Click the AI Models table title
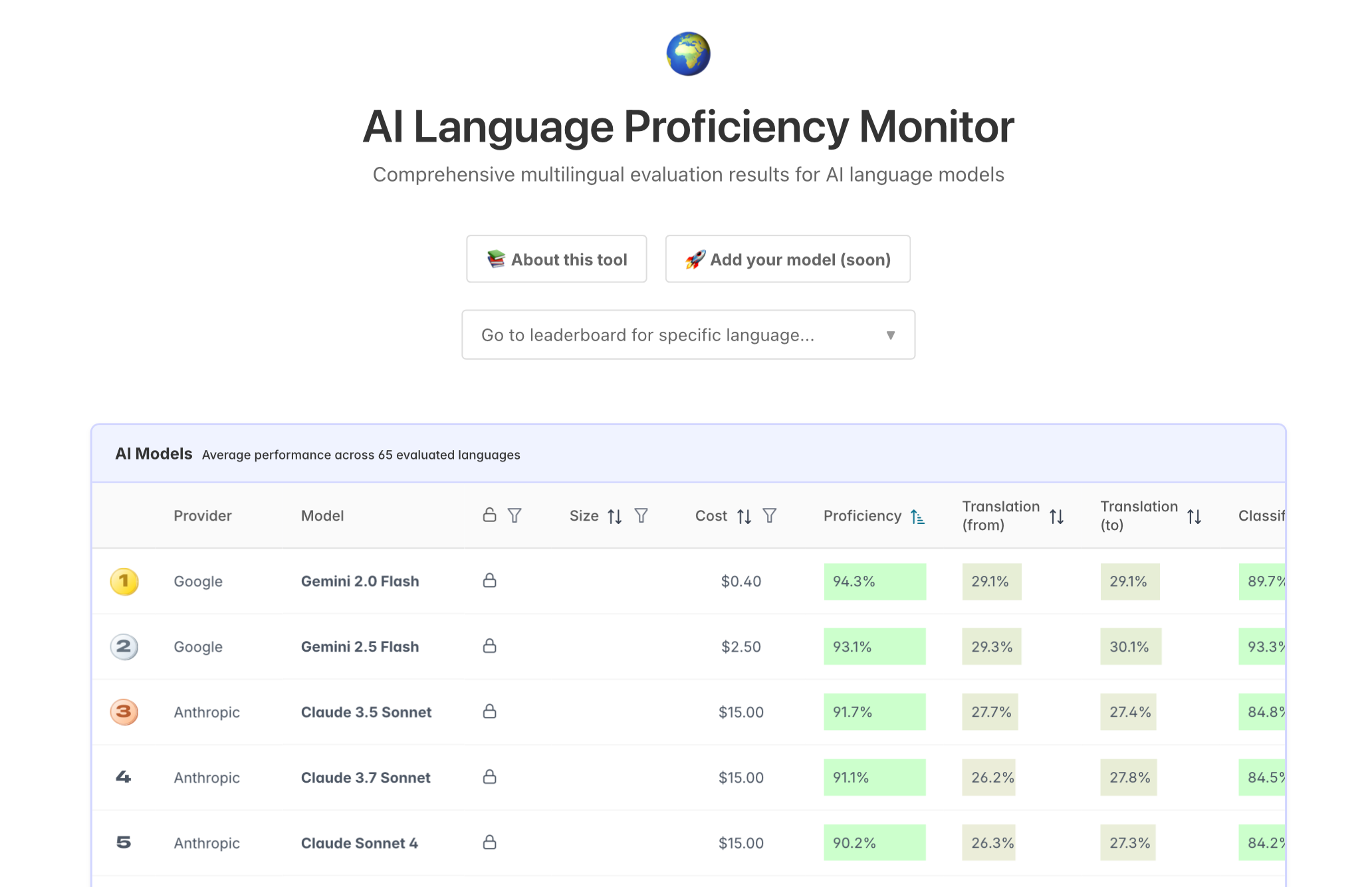 click(x=154, y=453)
